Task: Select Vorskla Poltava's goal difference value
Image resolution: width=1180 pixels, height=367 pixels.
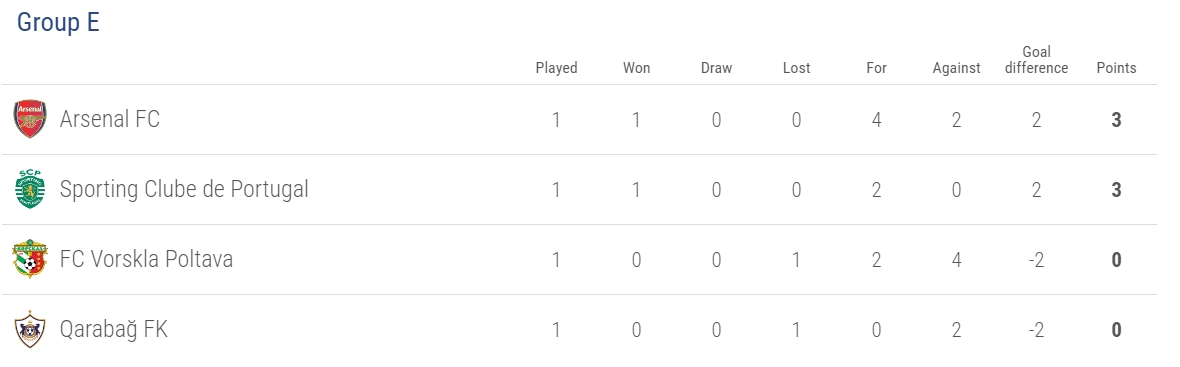Action: tap(1036, 259)
